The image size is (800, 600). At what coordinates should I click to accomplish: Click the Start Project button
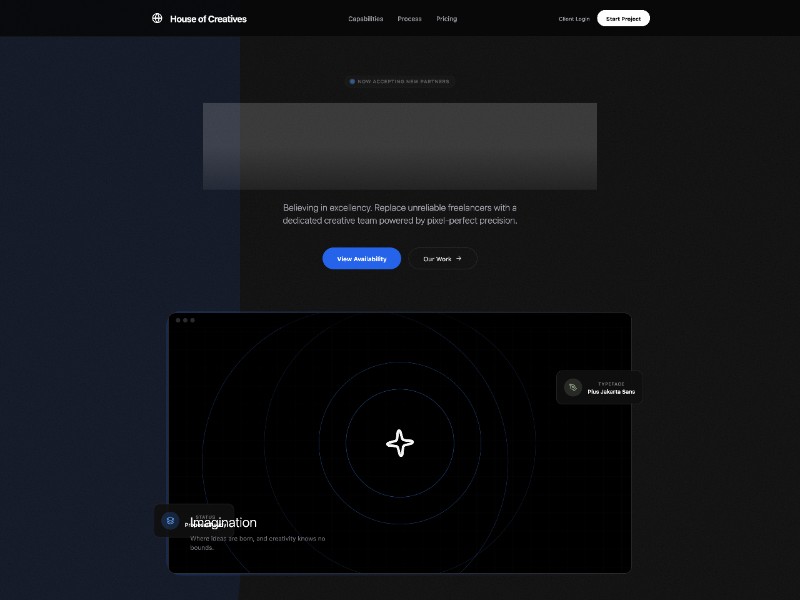[x=622, y=18]
